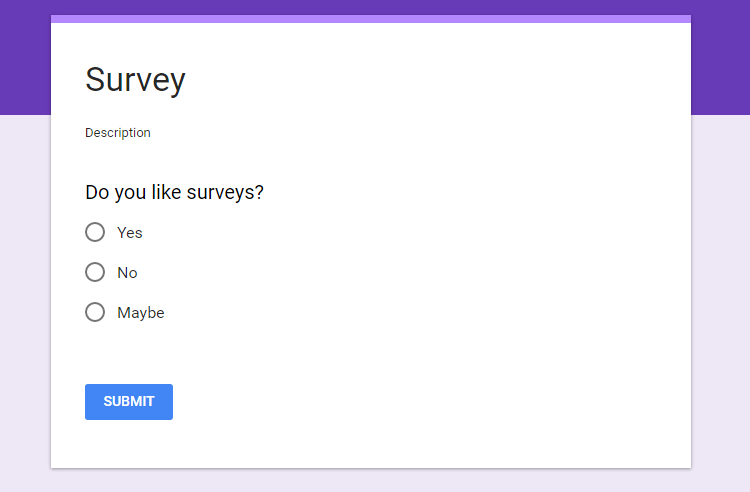Choose the "Yes" option label text
Screen dimensions: 750x492
click(130, 232)
